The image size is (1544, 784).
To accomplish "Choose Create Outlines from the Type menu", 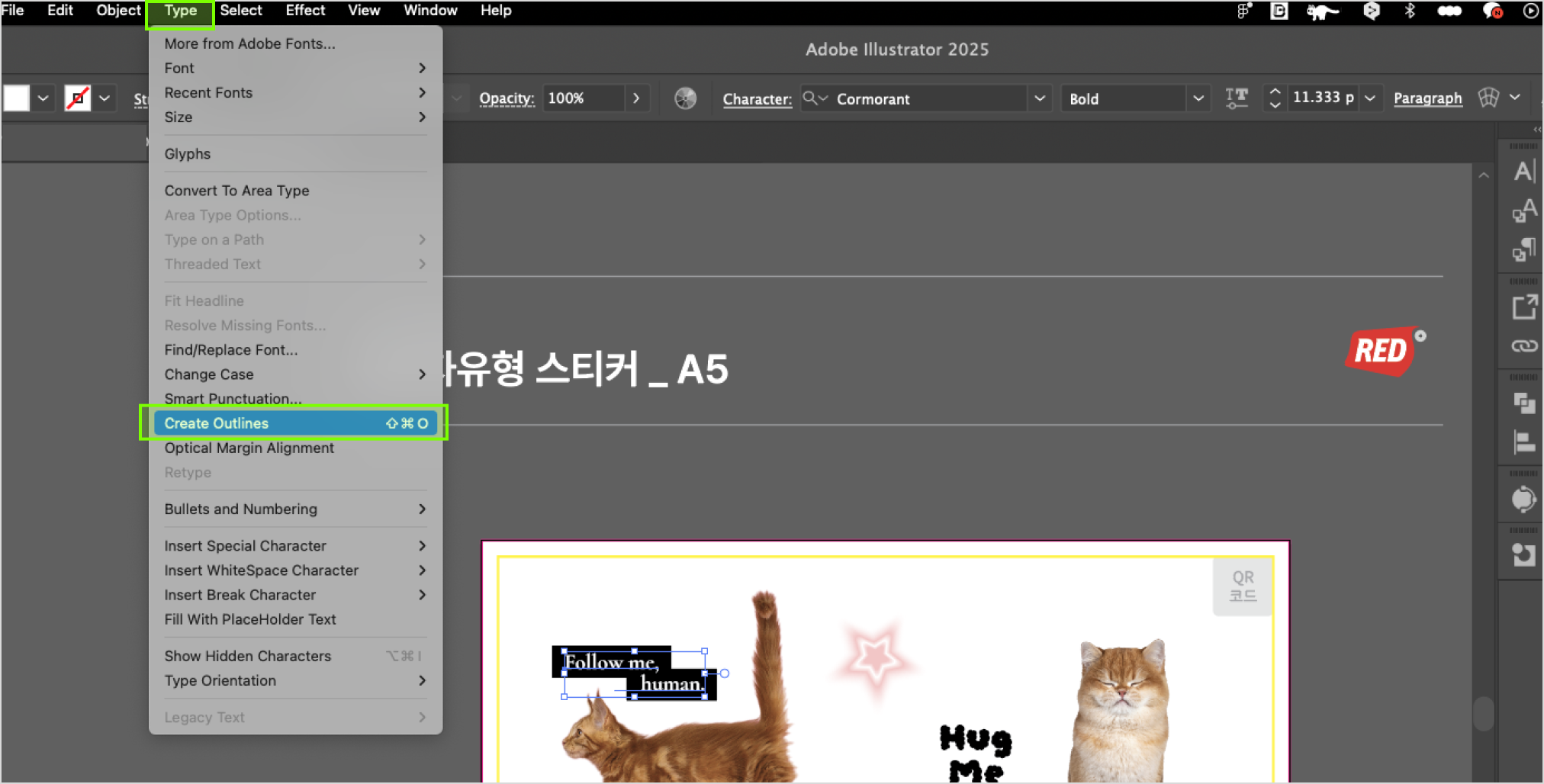I will 216,423.
